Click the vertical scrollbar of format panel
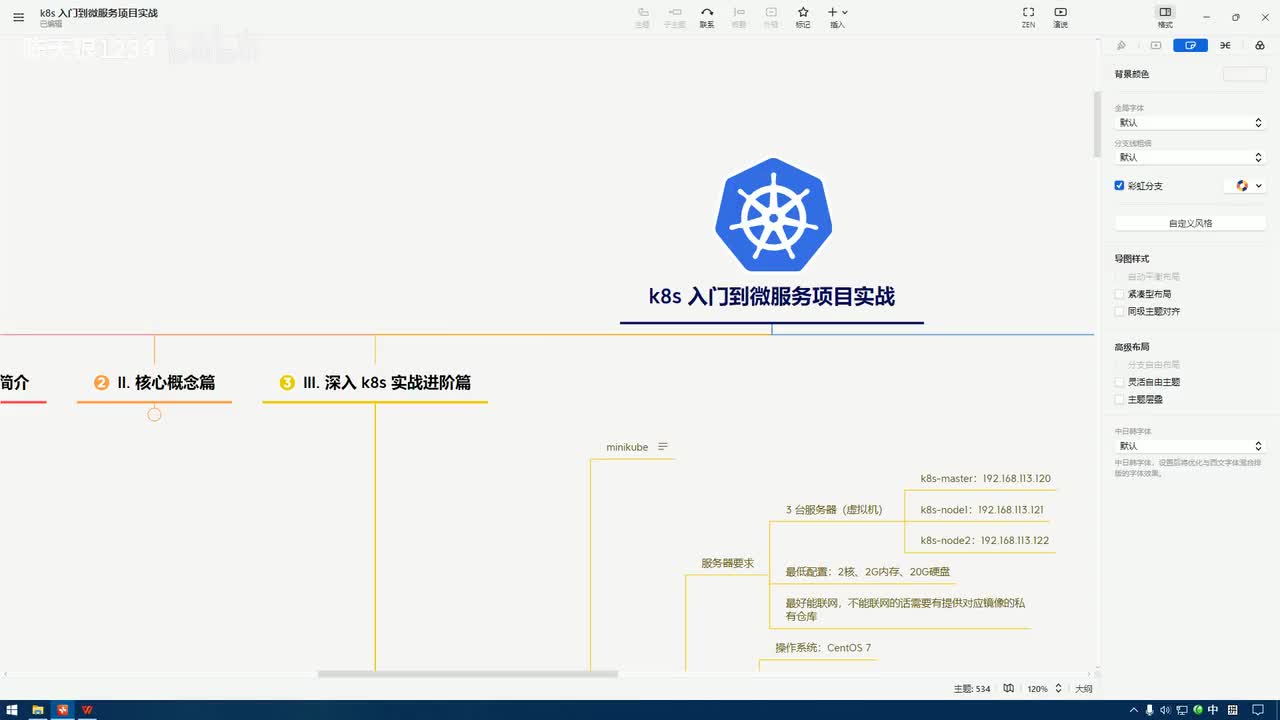Image resolution: width=1280 pixels, height=720 pixels. [1097, 123]
